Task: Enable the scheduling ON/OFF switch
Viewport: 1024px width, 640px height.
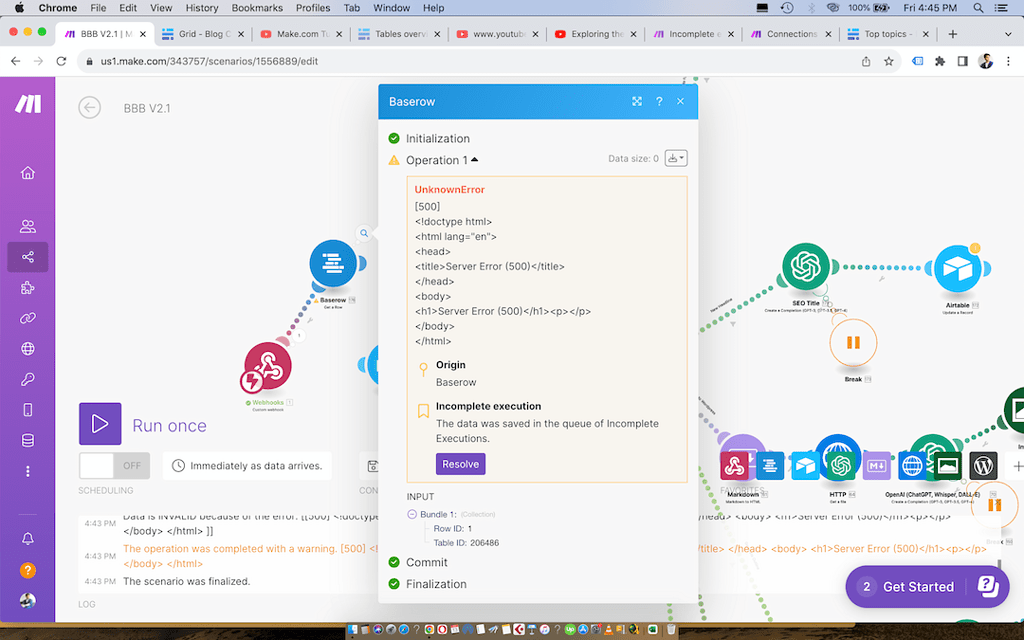Action: pyautogui.click(x=113, y=465)
